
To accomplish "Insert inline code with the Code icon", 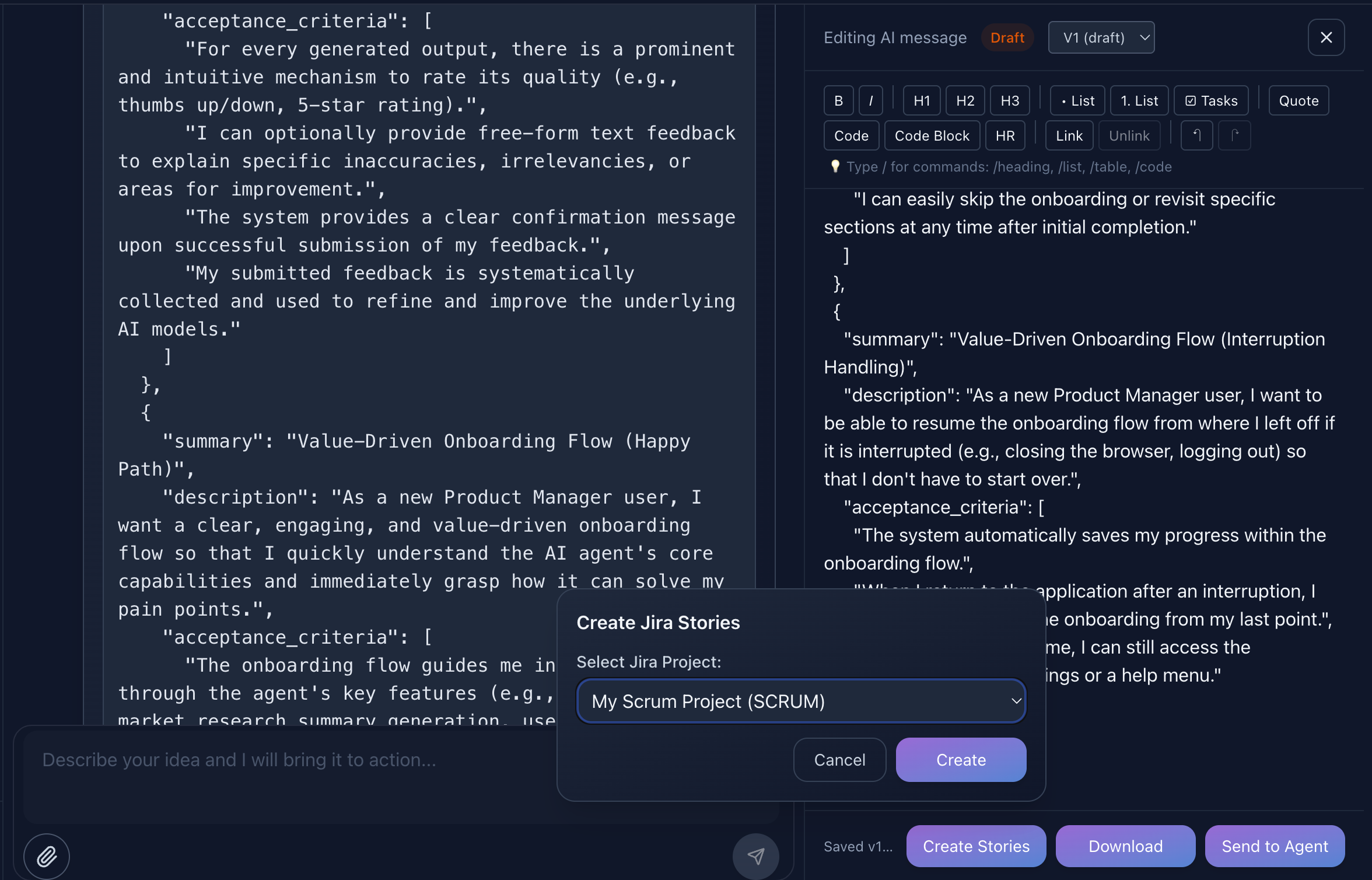I will (851, 135).
